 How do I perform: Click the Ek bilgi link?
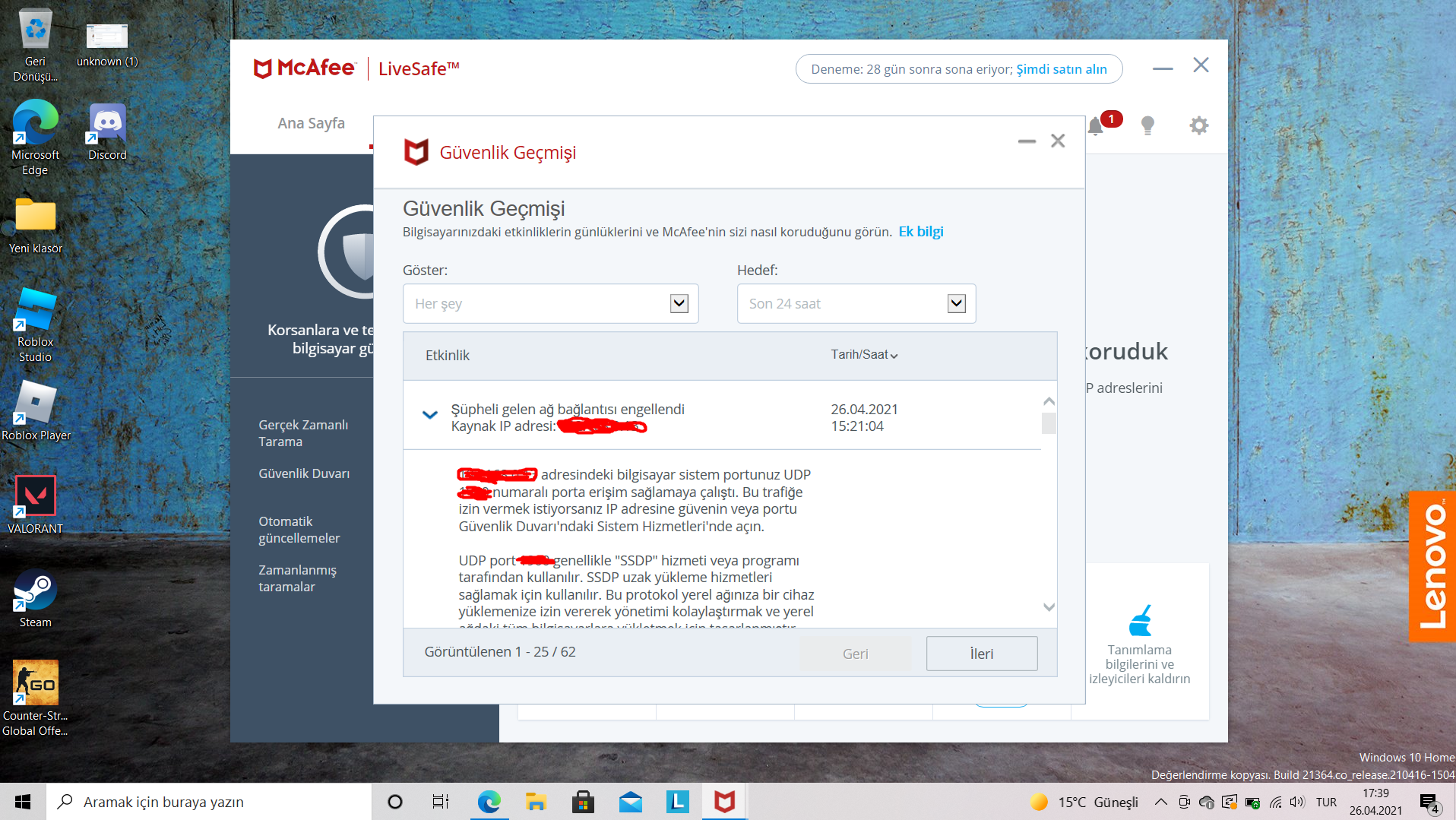921,232
